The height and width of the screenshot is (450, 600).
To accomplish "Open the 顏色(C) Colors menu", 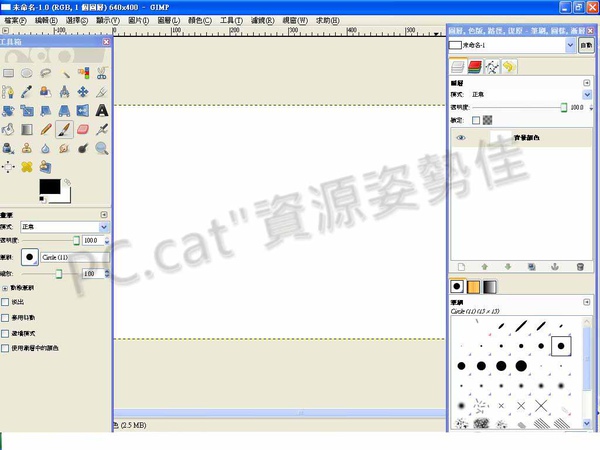I will click(x=200, y=21).
